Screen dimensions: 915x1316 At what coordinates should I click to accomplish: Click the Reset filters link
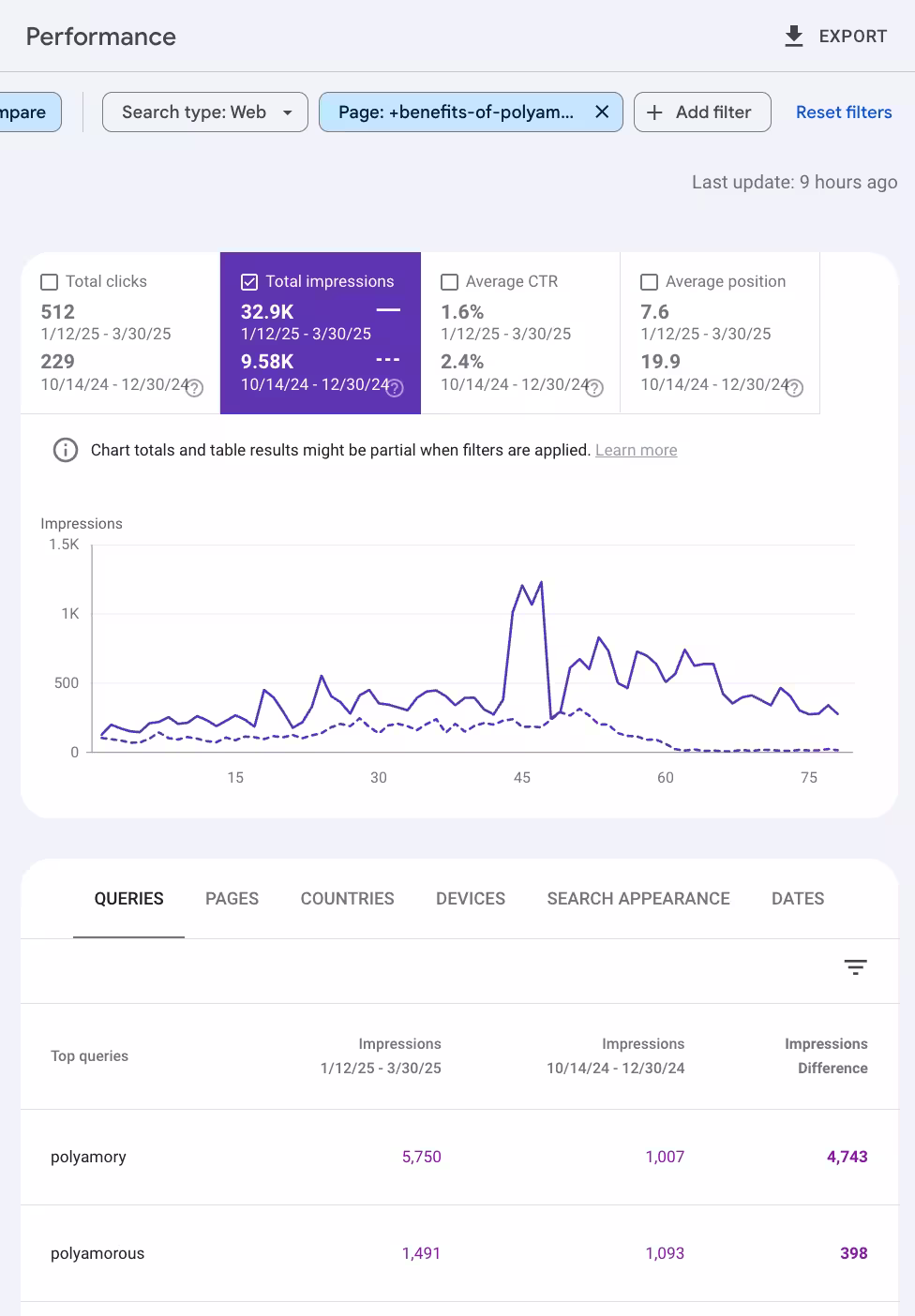(x=843, y=112)
